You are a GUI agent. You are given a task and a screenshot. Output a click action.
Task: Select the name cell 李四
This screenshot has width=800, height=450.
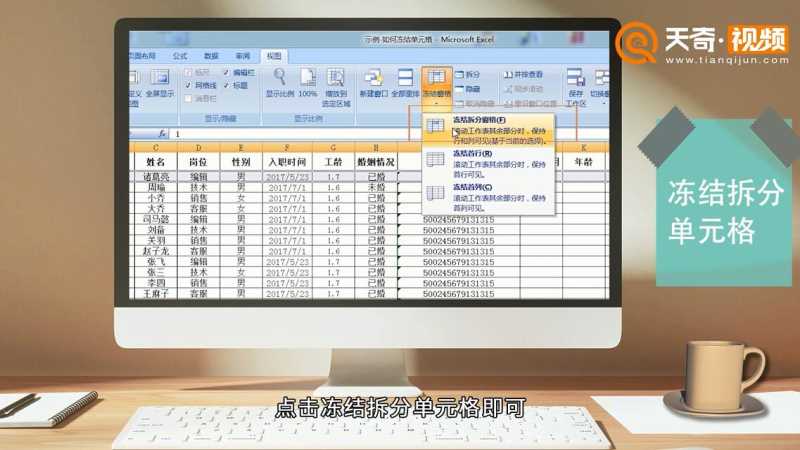(x=156, y=283)
